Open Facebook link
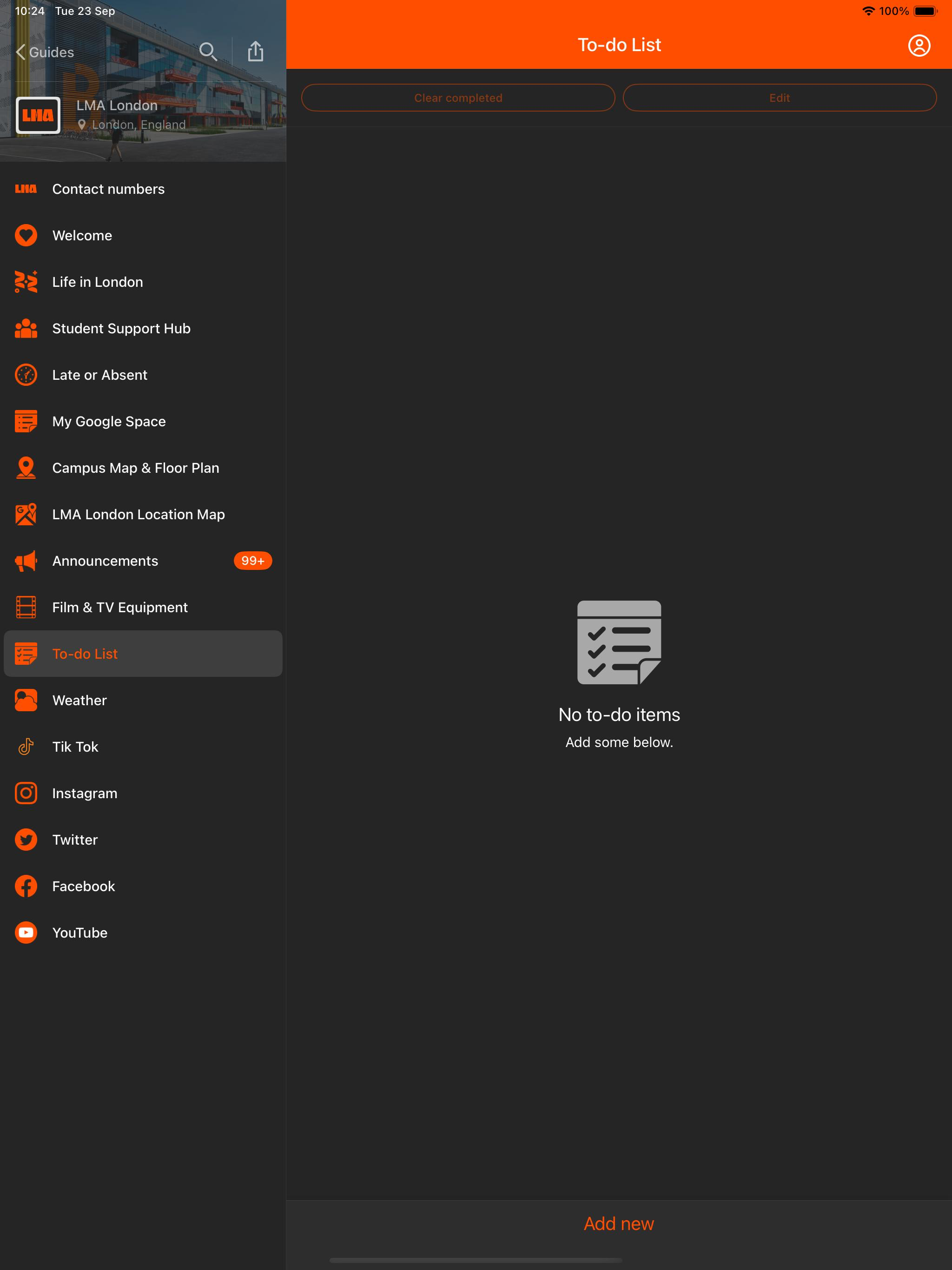Viewport: 952px width, 1270px height. point(143,886)
